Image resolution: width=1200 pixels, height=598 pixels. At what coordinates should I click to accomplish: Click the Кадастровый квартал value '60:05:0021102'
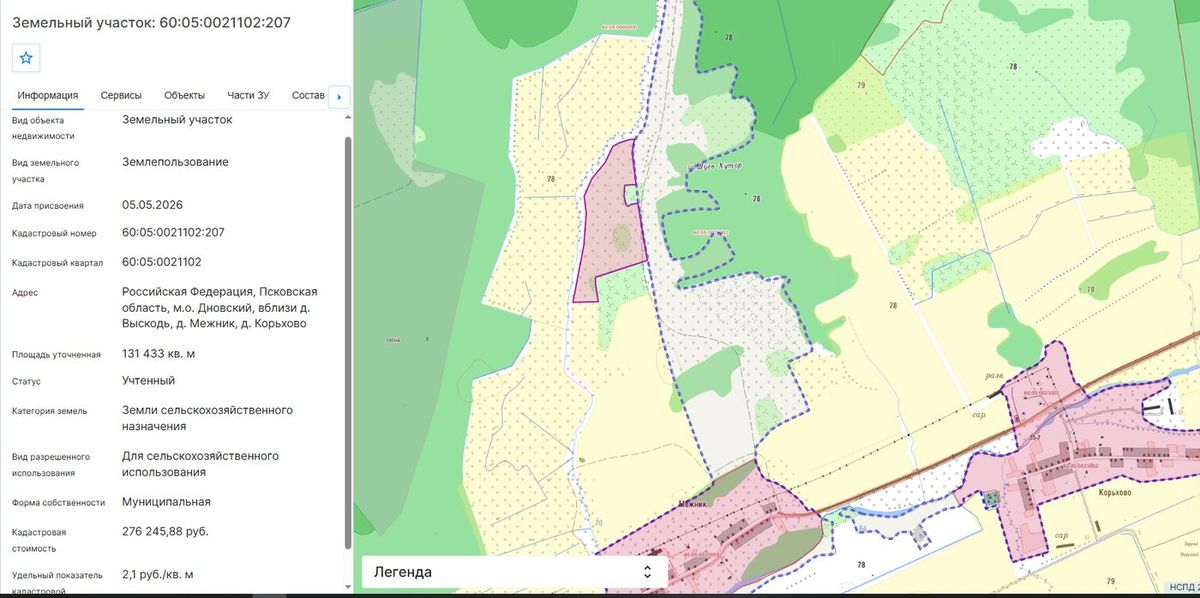162,262
